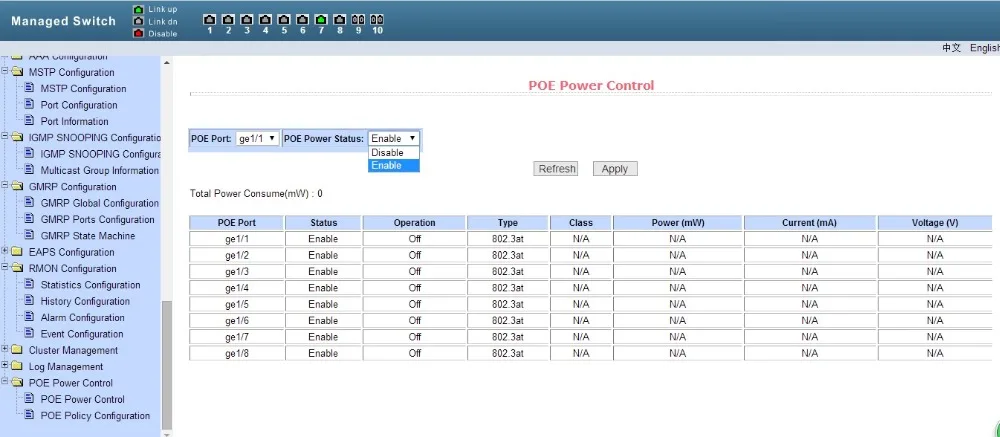
Task: Click the GMRP Configuration folder icon
Action: (17, 187)
